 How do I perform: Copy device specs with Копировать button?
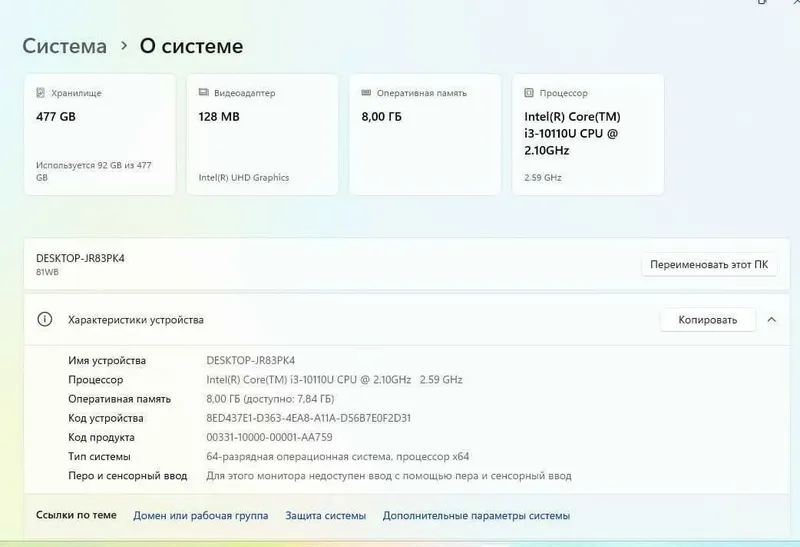click(x=708, y=320)
